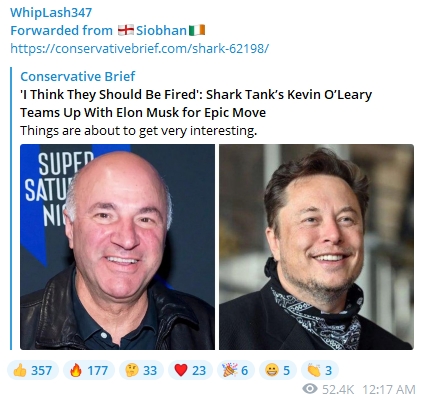
Task: Open the forwarded source Siobhan
Action: coord(161,30)
